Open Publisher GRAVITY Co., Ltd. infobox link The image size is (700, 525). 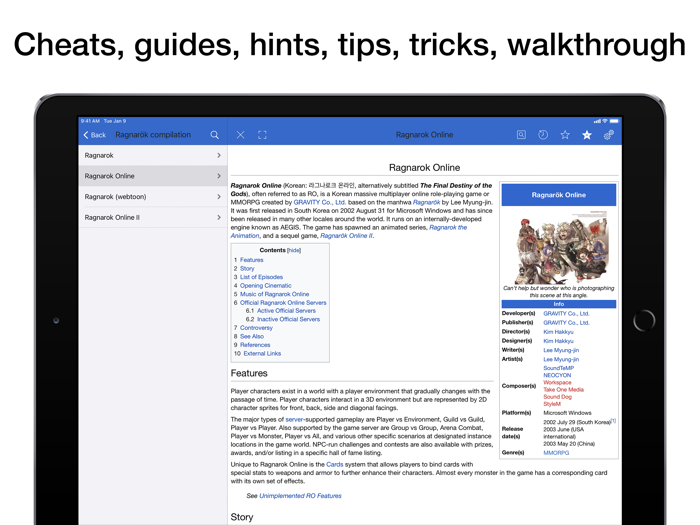pos(566,322)
